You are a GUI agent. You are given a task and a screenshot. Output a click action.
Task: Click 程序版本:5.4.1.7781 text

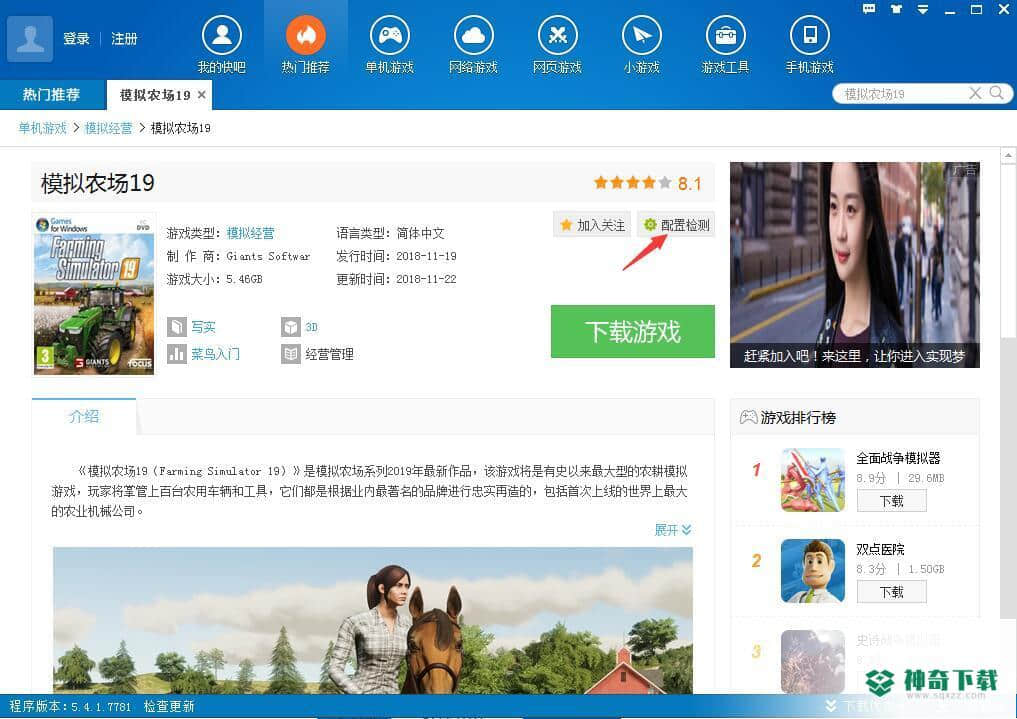(x=70, y=706)
